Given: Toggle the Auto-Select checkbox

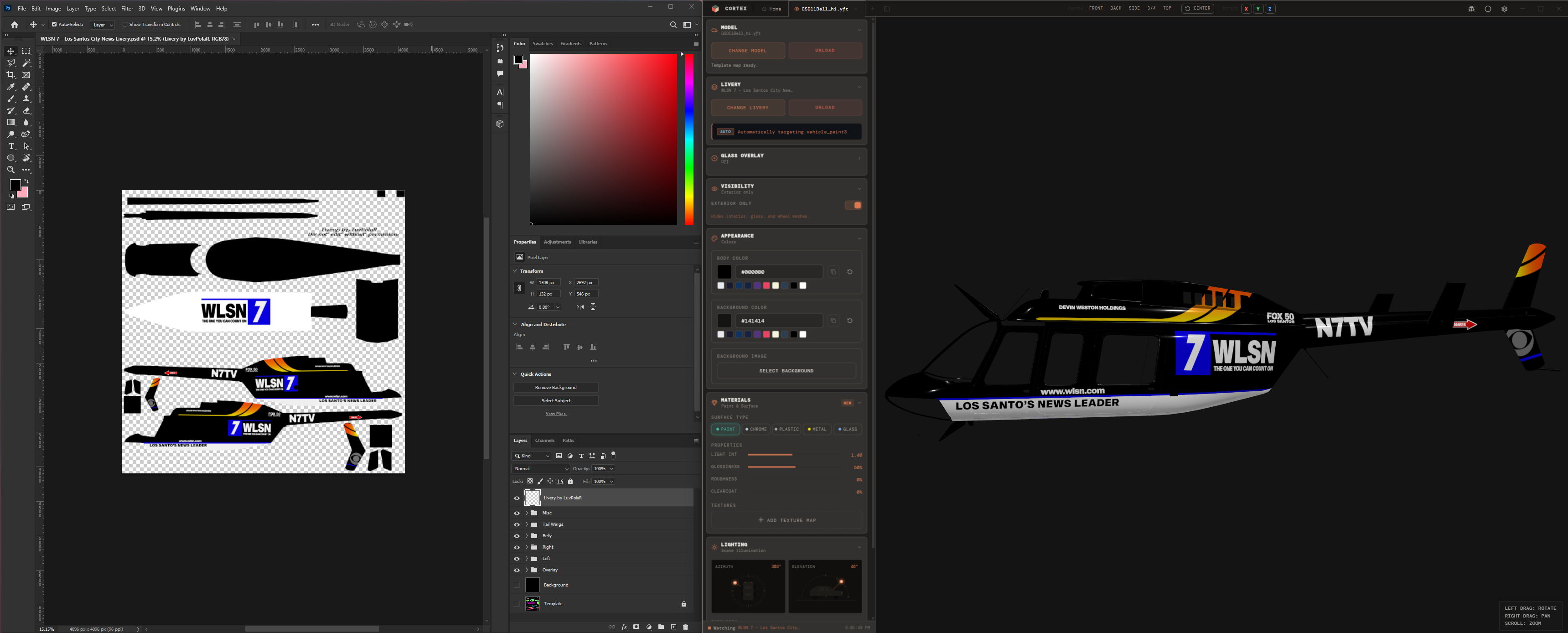Looking at the screenshot, I should tap(54, 25).
